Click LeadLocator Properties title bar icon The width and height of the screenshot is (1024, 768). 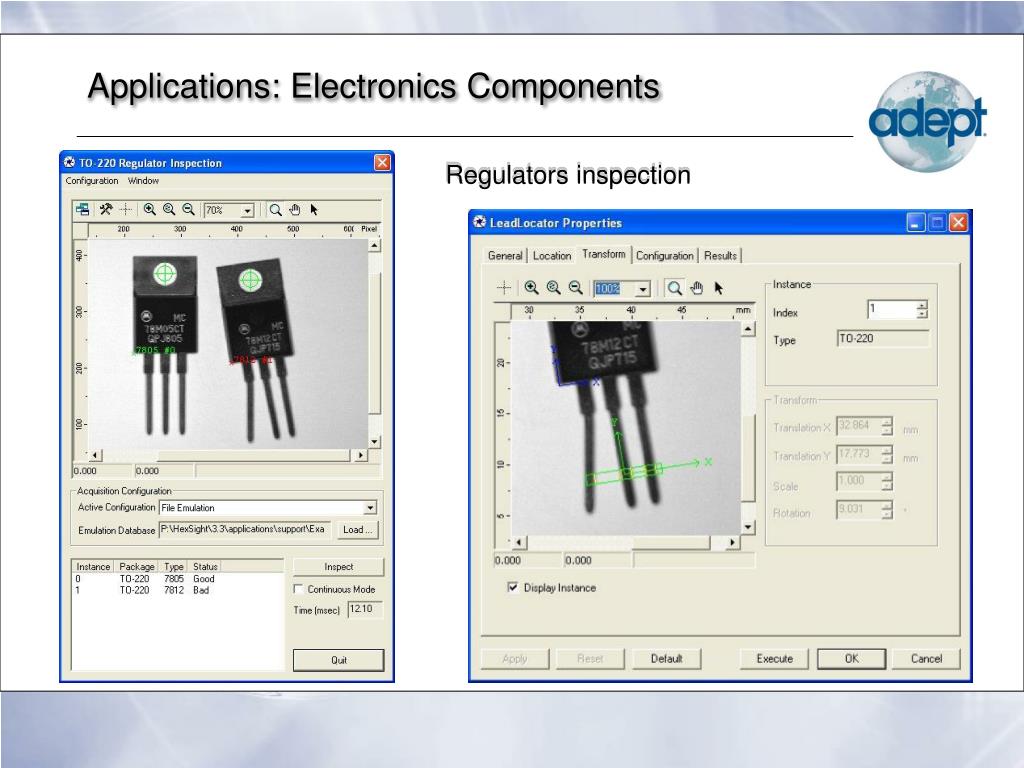(x=480, y=222)
